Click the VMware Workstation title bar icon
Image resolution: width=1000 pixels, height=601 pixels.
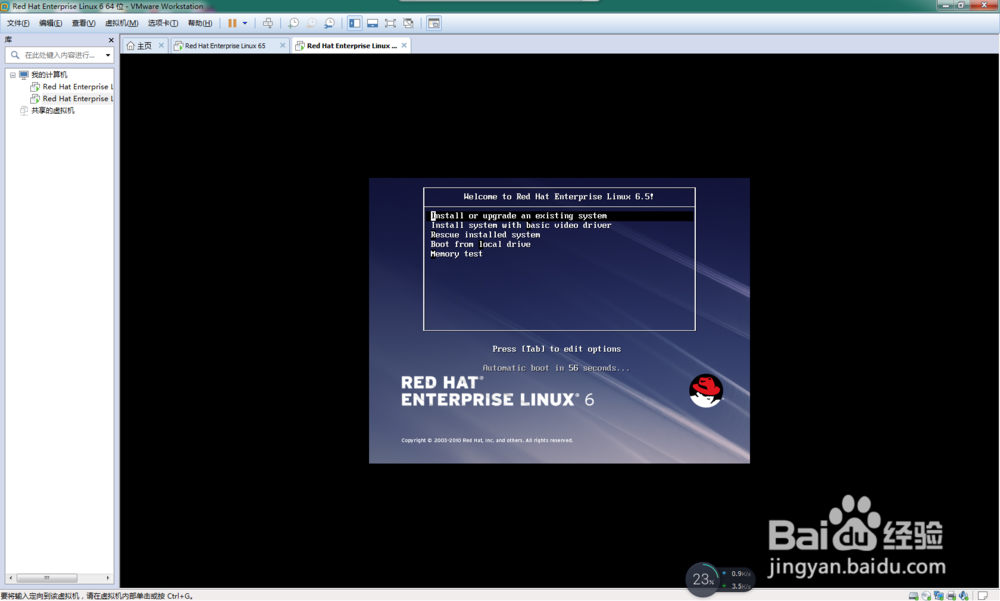(5, 6)
